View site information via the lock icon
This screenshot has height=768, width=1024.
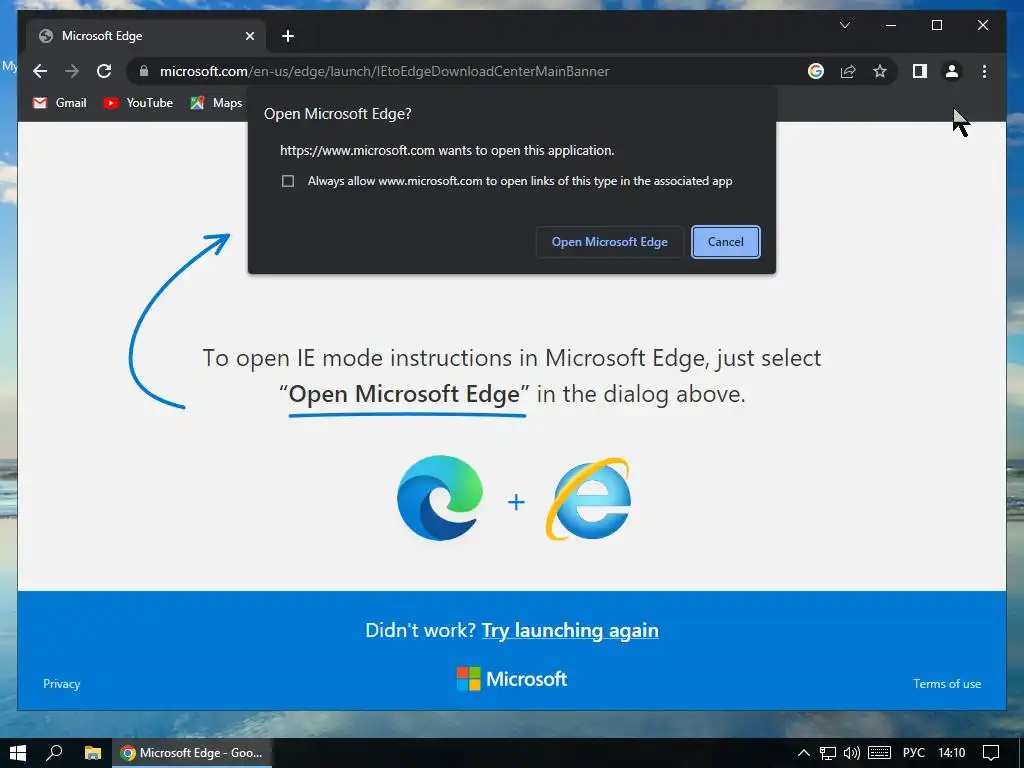(x=144, y=71)
